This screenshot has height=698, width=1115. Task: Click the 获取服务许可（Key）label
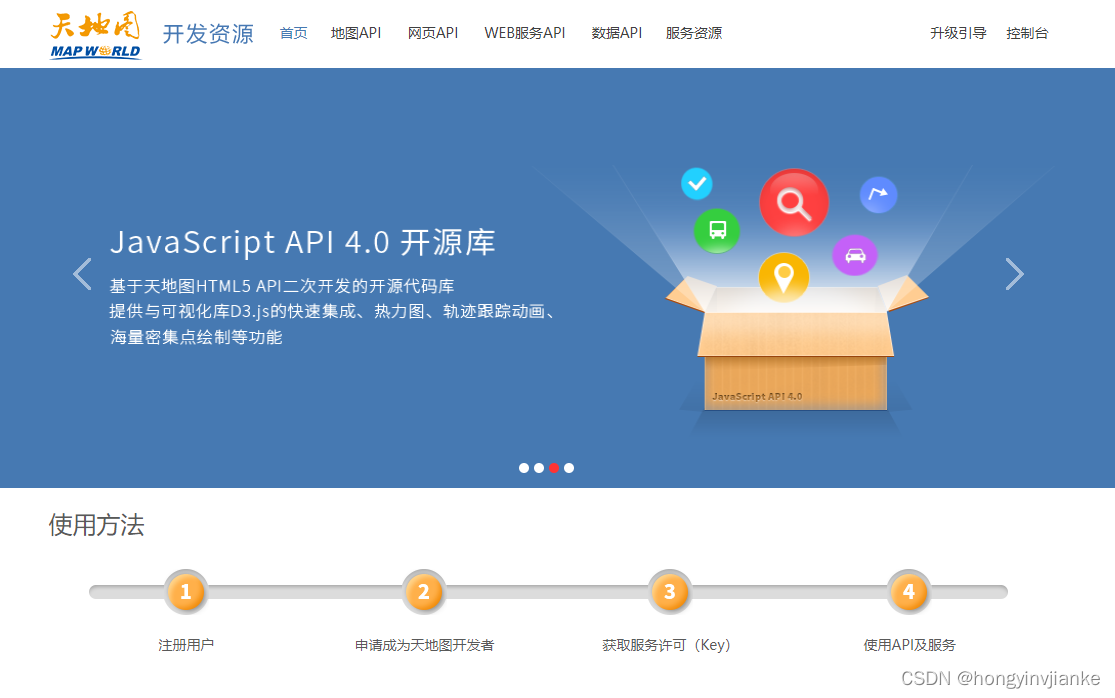(666, 645)
